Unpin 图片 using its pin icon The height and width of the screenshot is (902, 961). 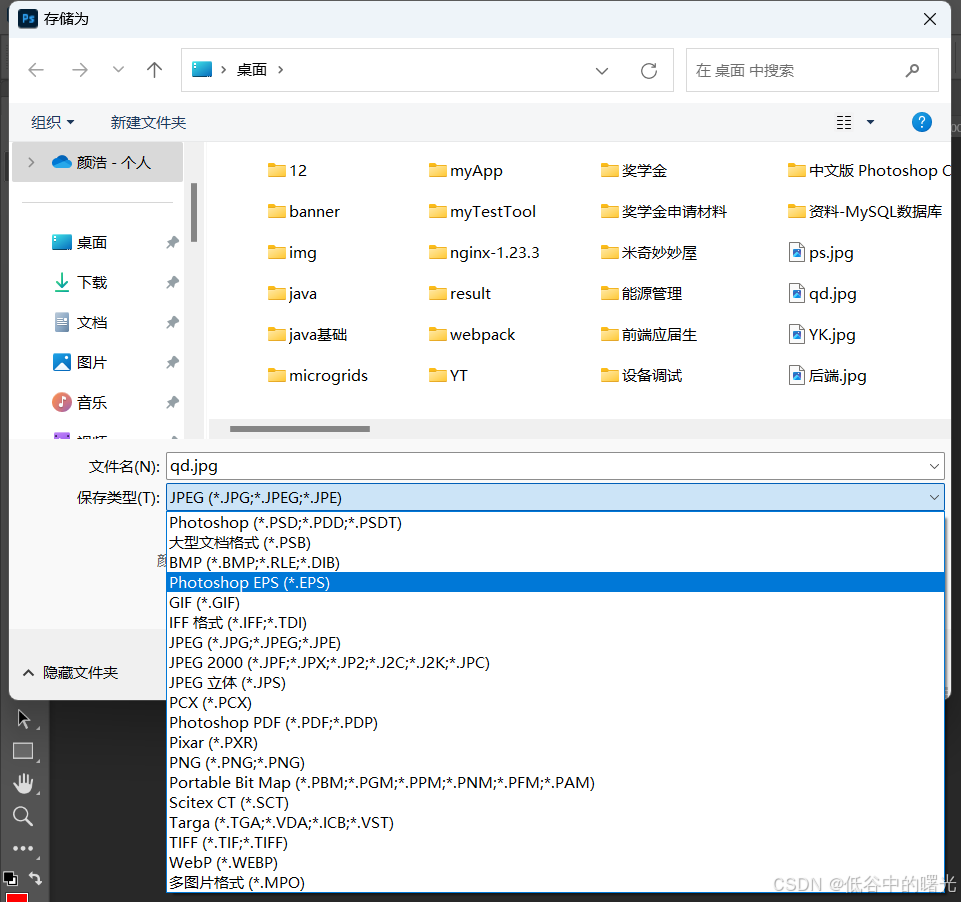(172, 363)
